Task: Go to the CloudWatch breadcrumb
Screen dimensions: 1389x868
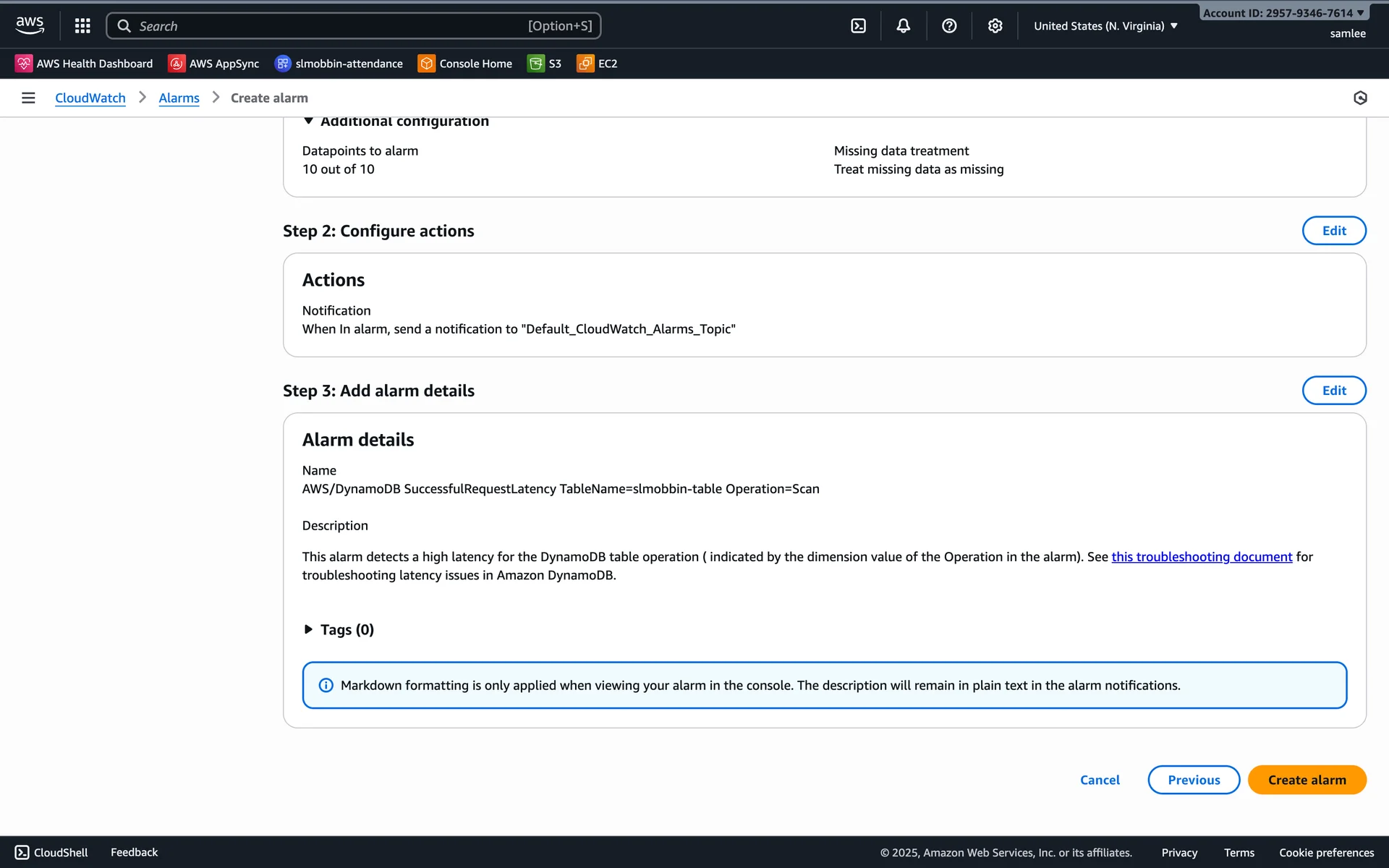Action: [x=90, y=98]
